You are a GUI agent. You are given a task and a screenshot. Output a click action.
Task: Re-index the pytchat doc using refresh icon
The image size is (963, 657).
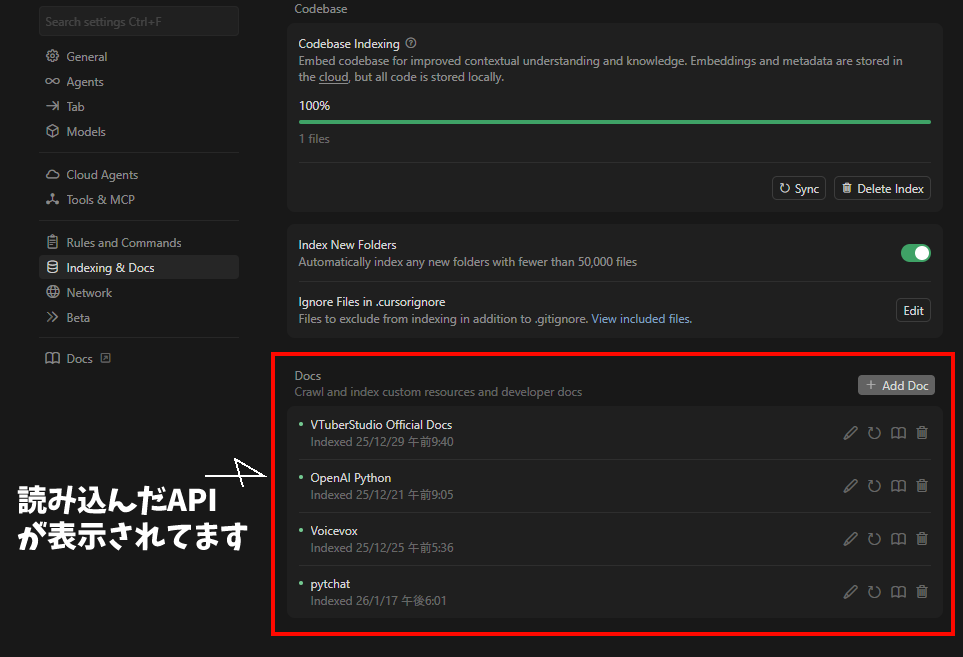point(874,592)
